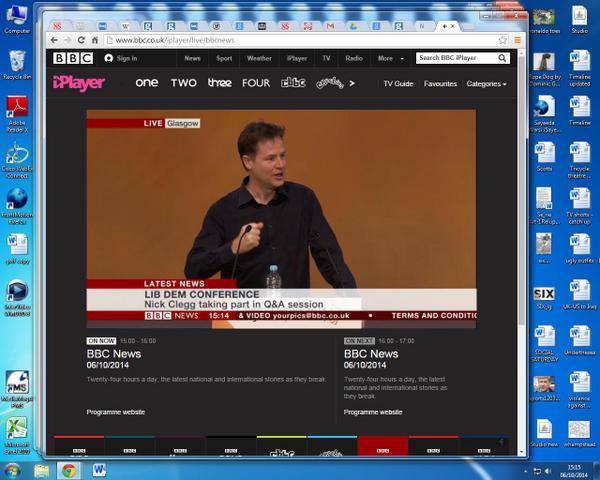This screenshot has height=480, width=600.
Task: Open Programme website under On Next
Action: tap(373, 412)
